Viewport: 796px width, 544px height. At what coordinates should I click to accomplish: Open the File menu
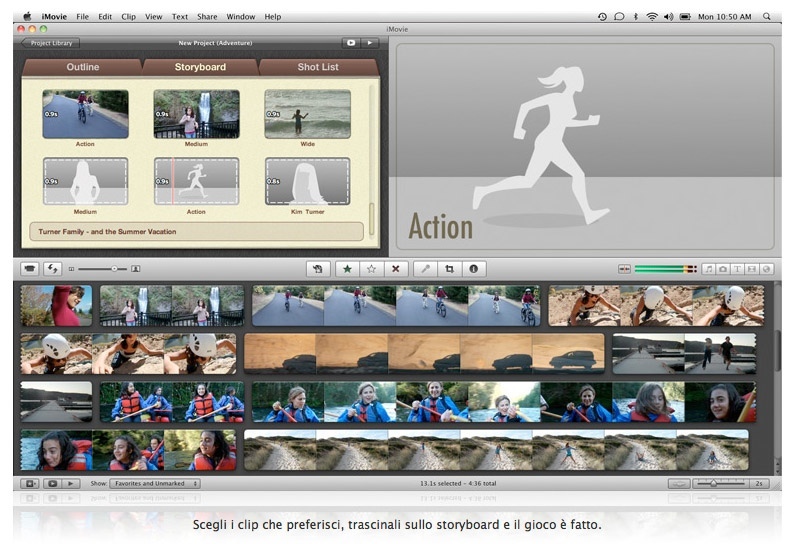click(x=82, y=16)
